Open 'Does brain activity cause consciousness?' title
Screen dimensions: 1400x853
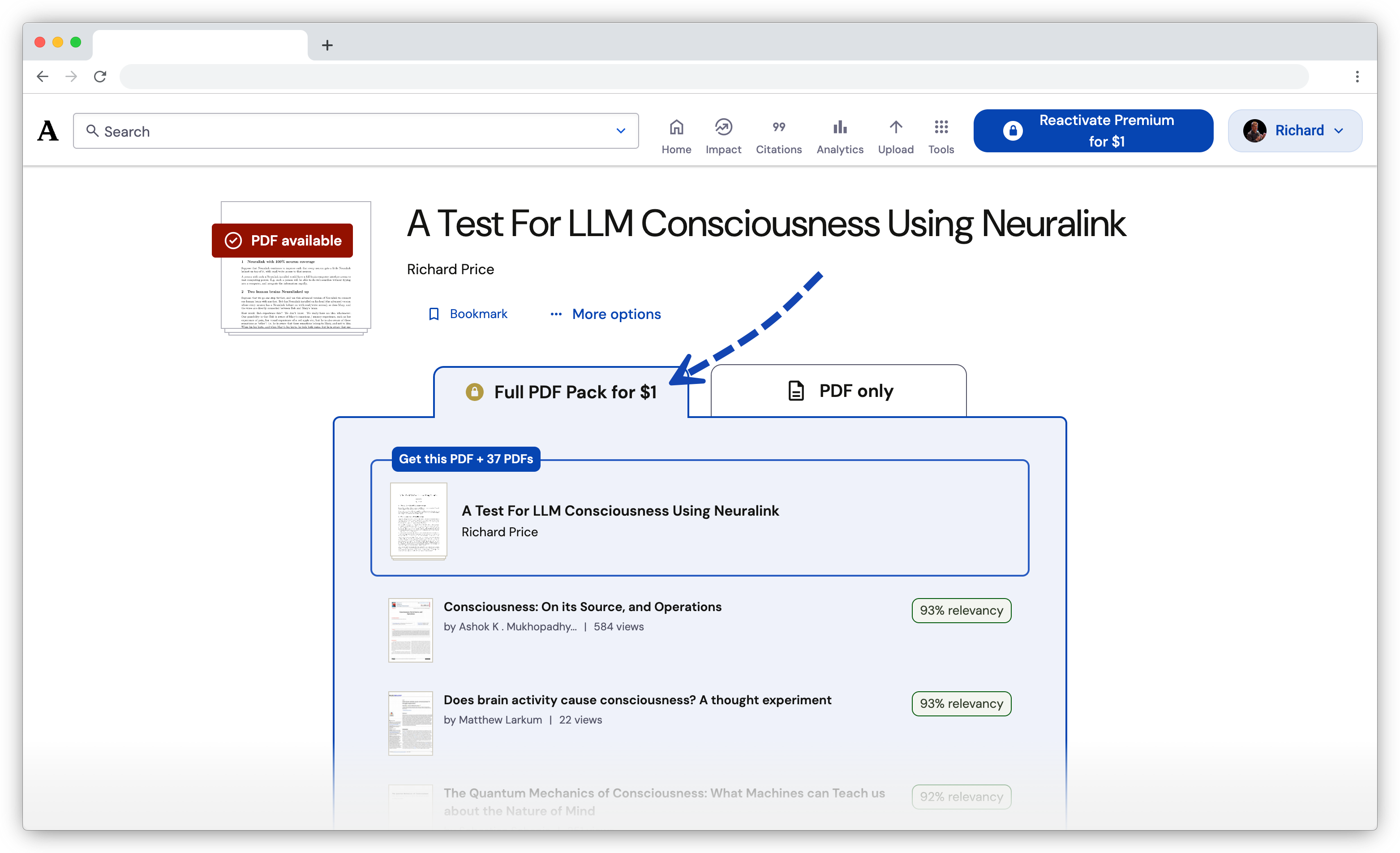(x=637, y=700)
